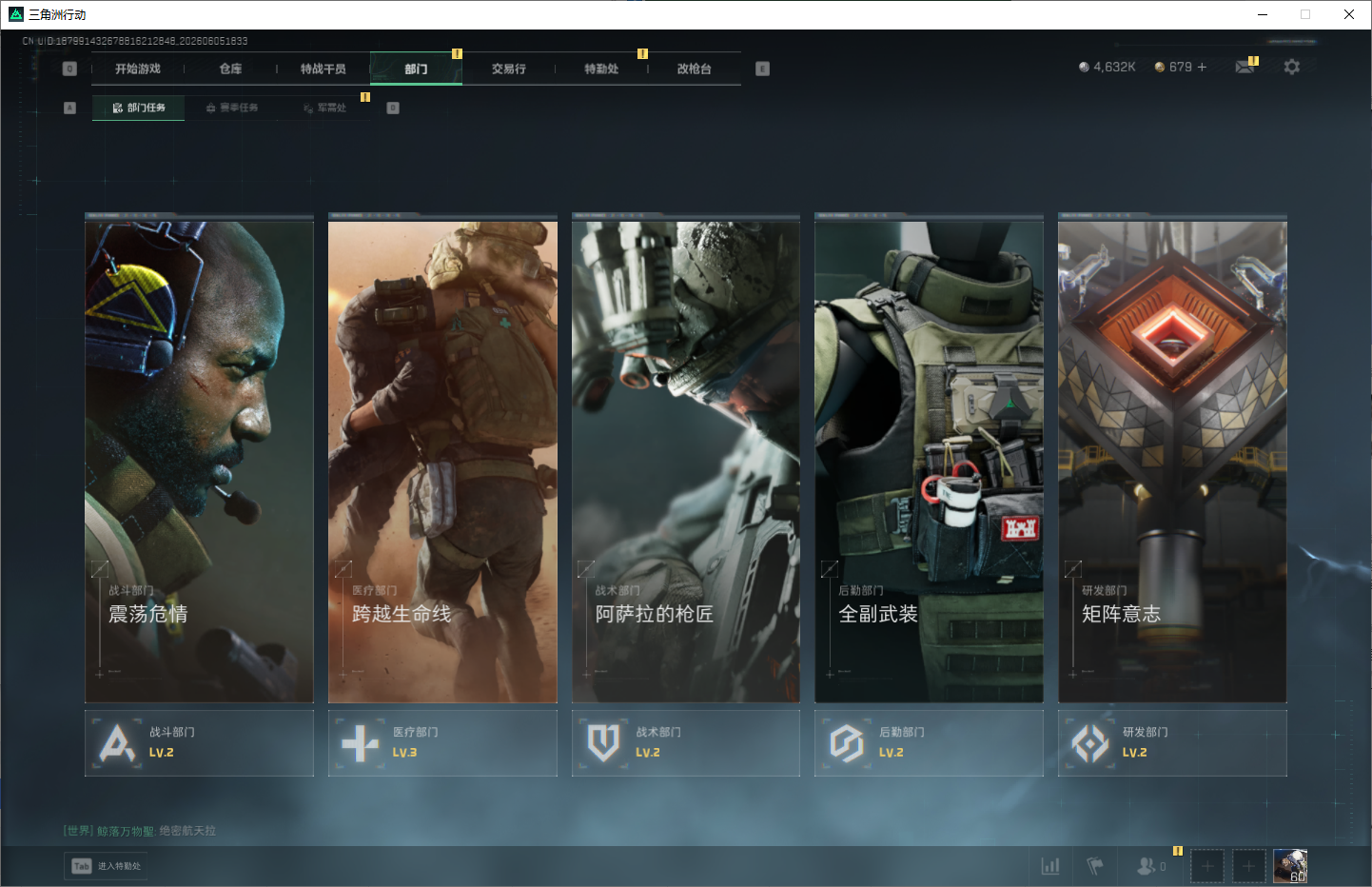Add currency with the plus button
1372x887 pixels.
coord(1202,67)
